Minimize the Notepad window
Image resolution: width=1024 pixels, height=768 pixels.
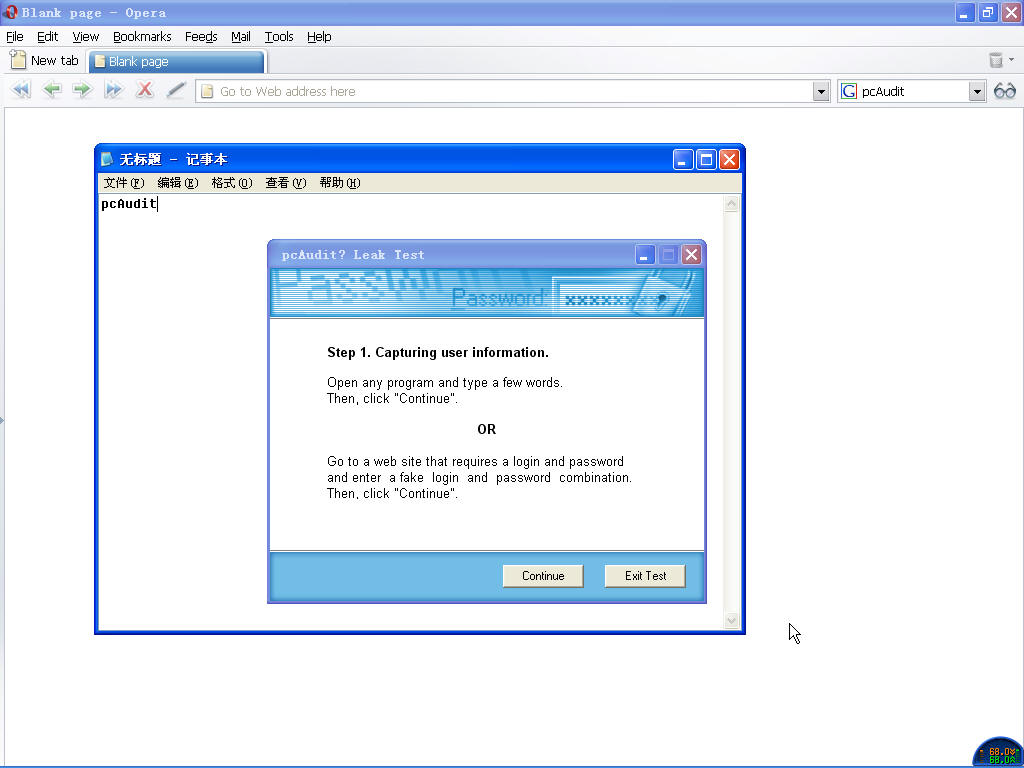(683, 159)
